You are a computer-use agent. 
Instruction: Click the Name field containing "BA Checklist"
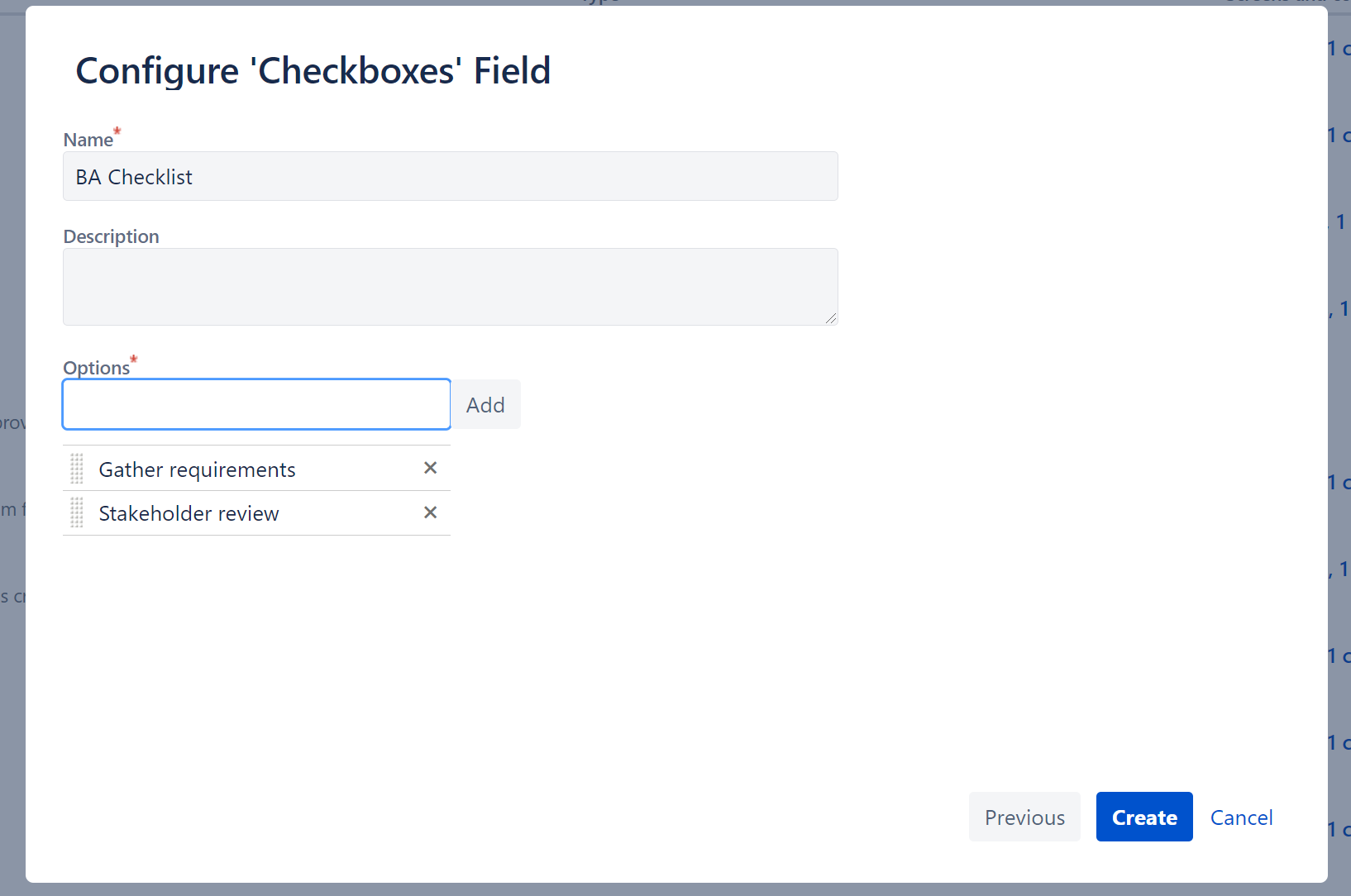click(x=451, y=176)
